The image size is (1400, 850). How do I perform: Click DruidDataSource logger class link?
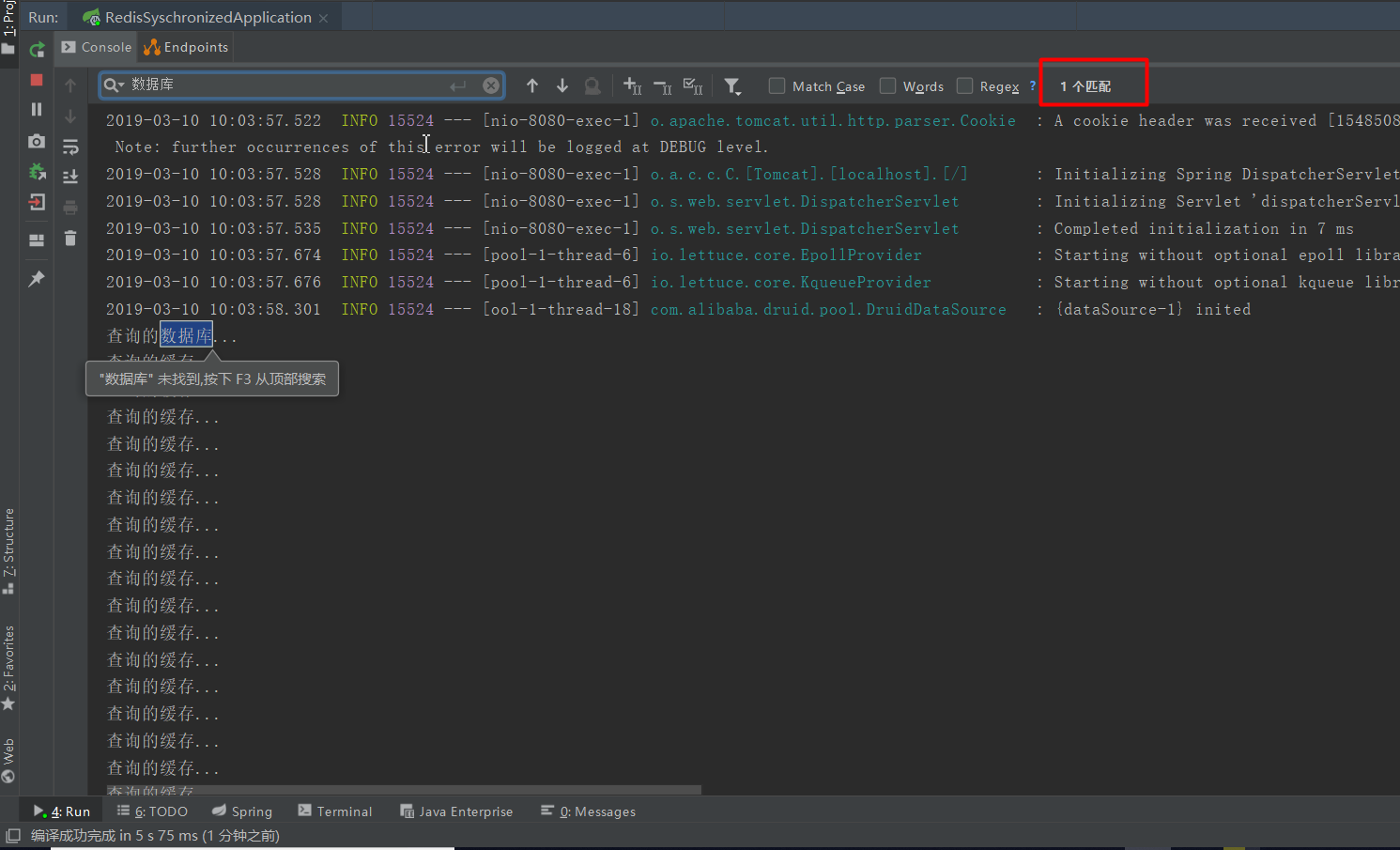coord(828,309)
